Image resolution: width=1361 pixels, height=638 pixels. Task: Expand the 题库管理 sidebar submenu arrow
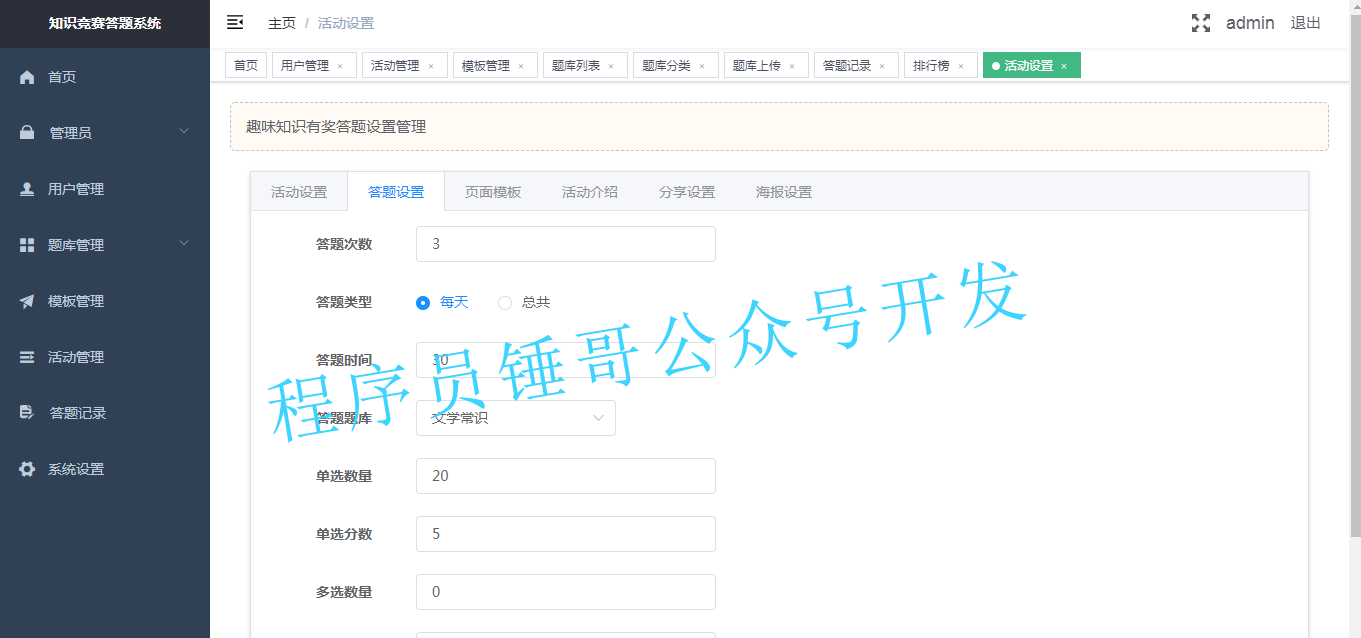pos(184,243)
